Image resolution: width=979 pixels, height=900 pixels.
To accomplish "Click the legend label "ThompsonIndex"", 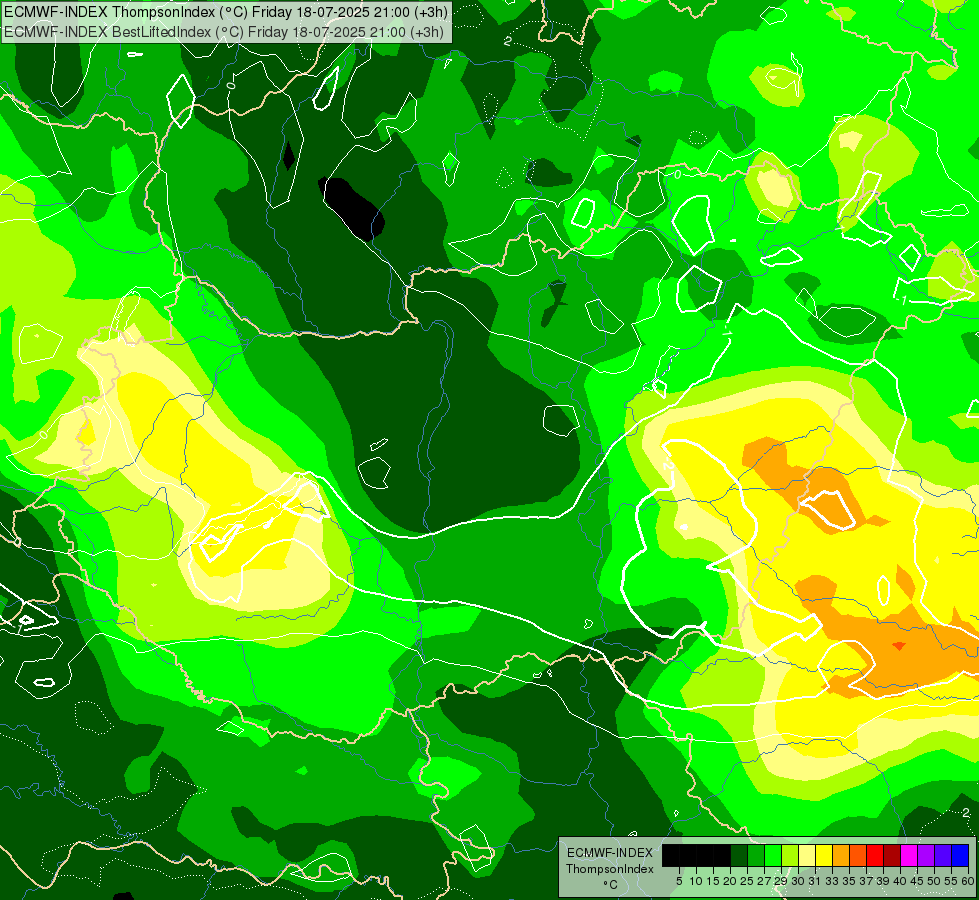I will [x=610, y=869].
